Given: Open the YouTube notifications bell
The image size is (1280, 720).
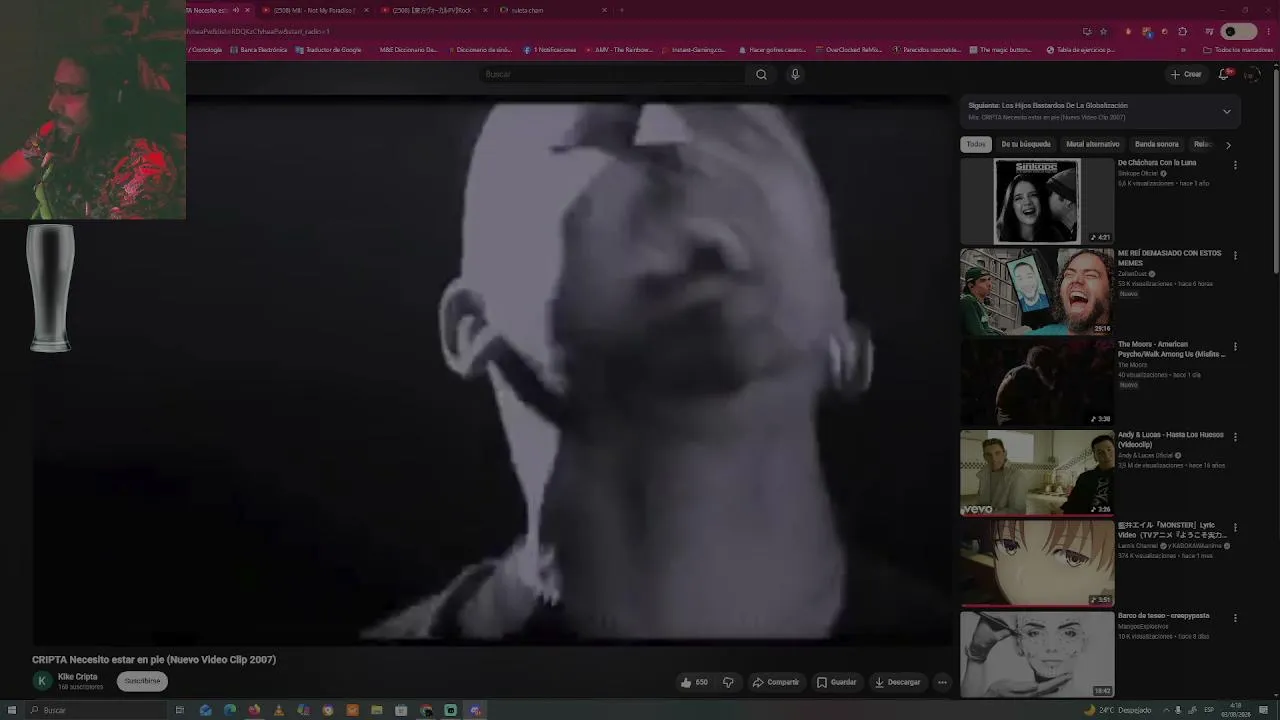Looking at the screenshot, I should [1224, 74].
